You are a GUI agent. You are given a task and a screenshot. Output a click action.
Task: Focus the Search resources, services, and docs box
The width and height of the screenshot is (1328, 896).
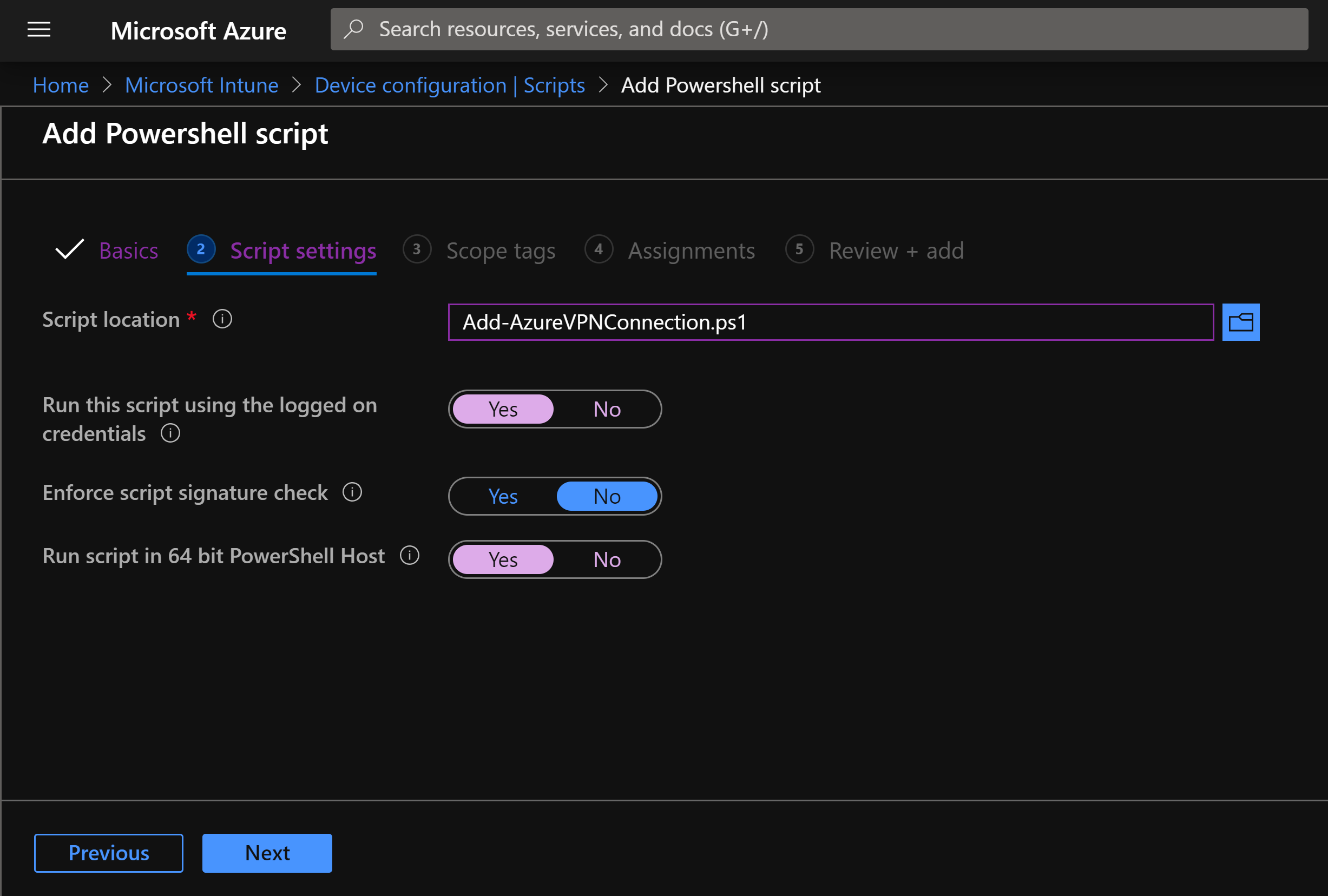click(819, 29)
